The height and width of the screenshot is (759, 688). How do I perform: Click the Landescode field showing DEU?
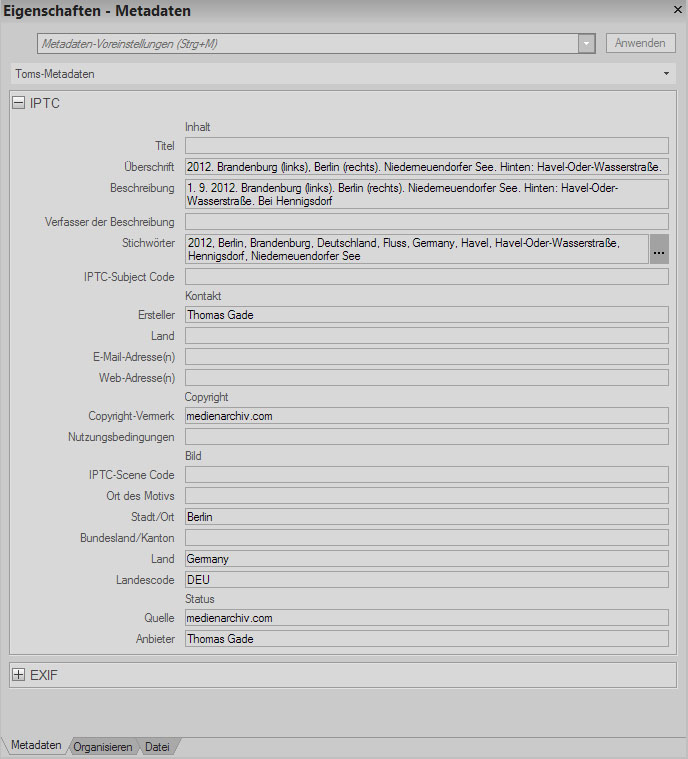pos(426,579)
